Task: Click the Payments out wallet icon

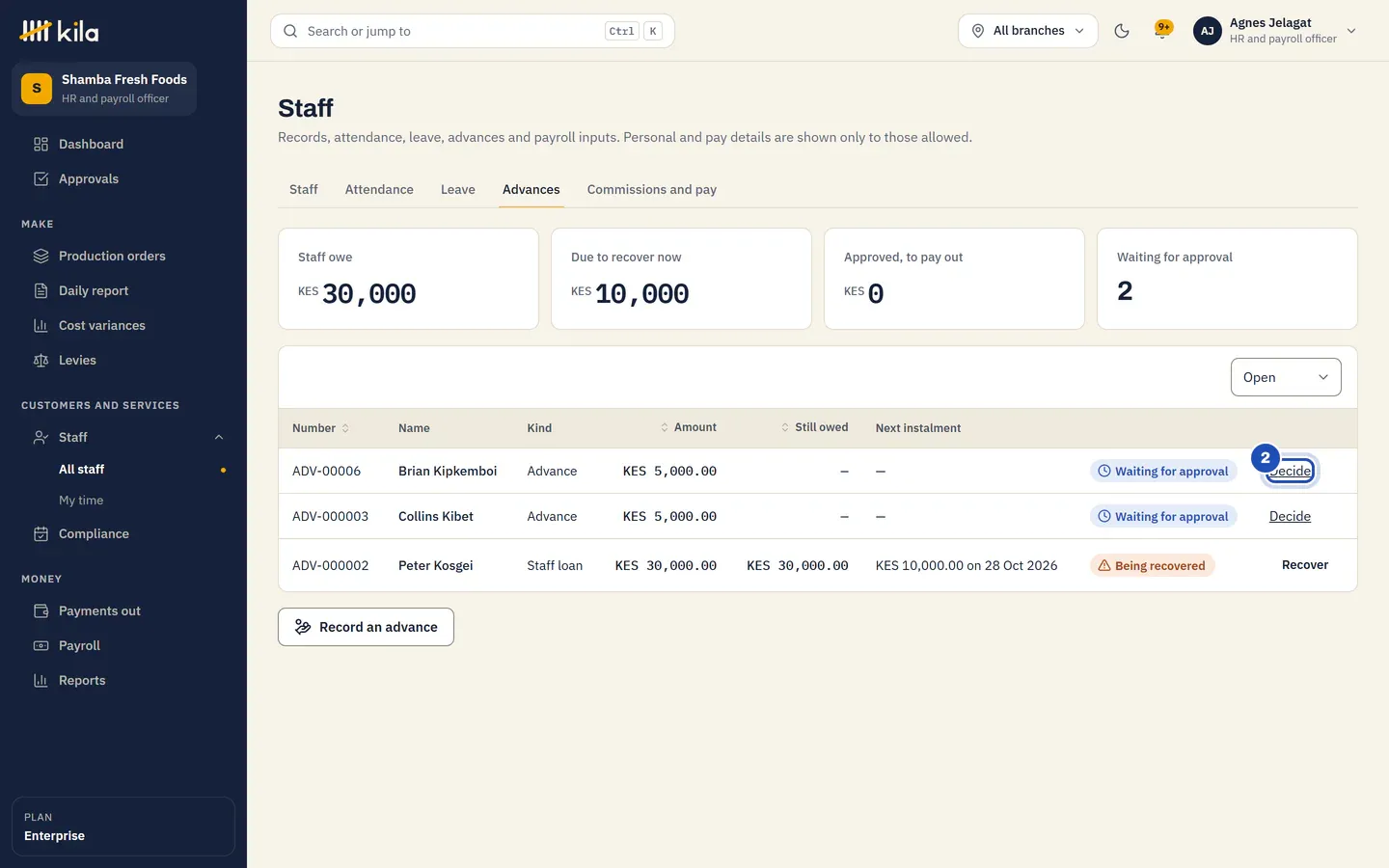Action: click(41, 610)
